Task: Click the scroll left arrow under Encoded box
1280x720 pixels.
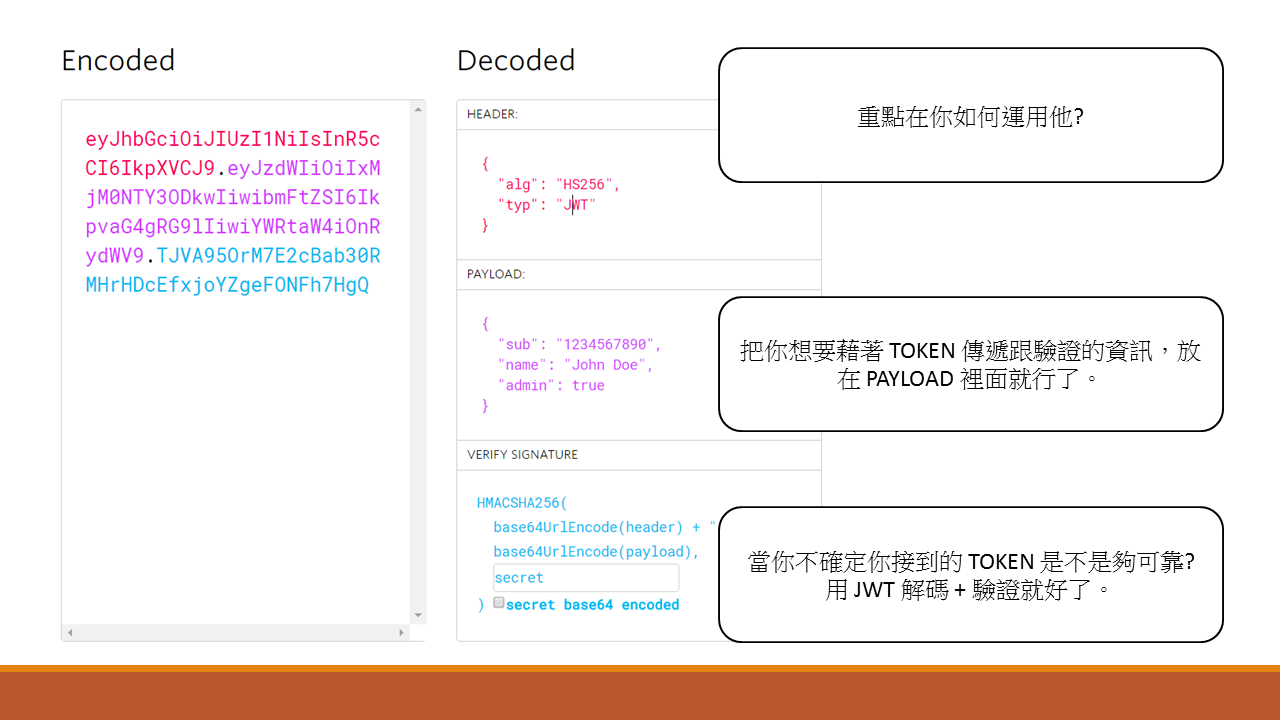Action: coord(70,633)
